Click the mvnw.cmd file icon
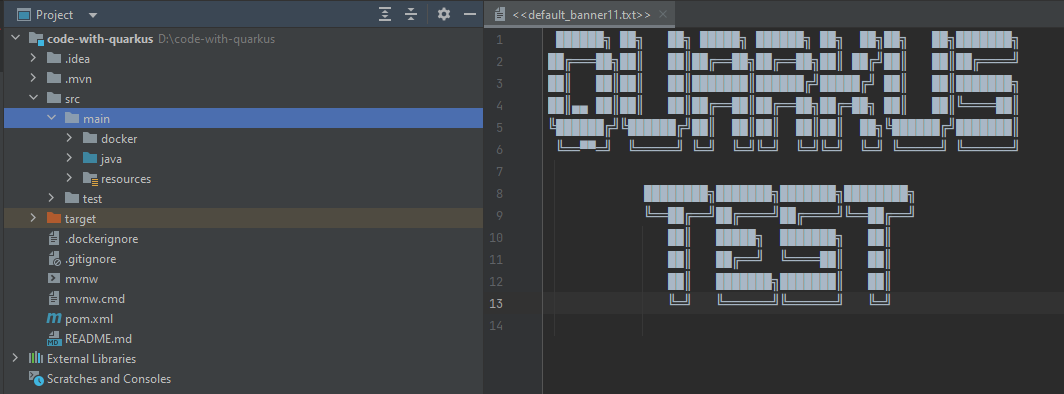Image resolution: width=1064 pixels, height=394 pixels. click(54, 299)
